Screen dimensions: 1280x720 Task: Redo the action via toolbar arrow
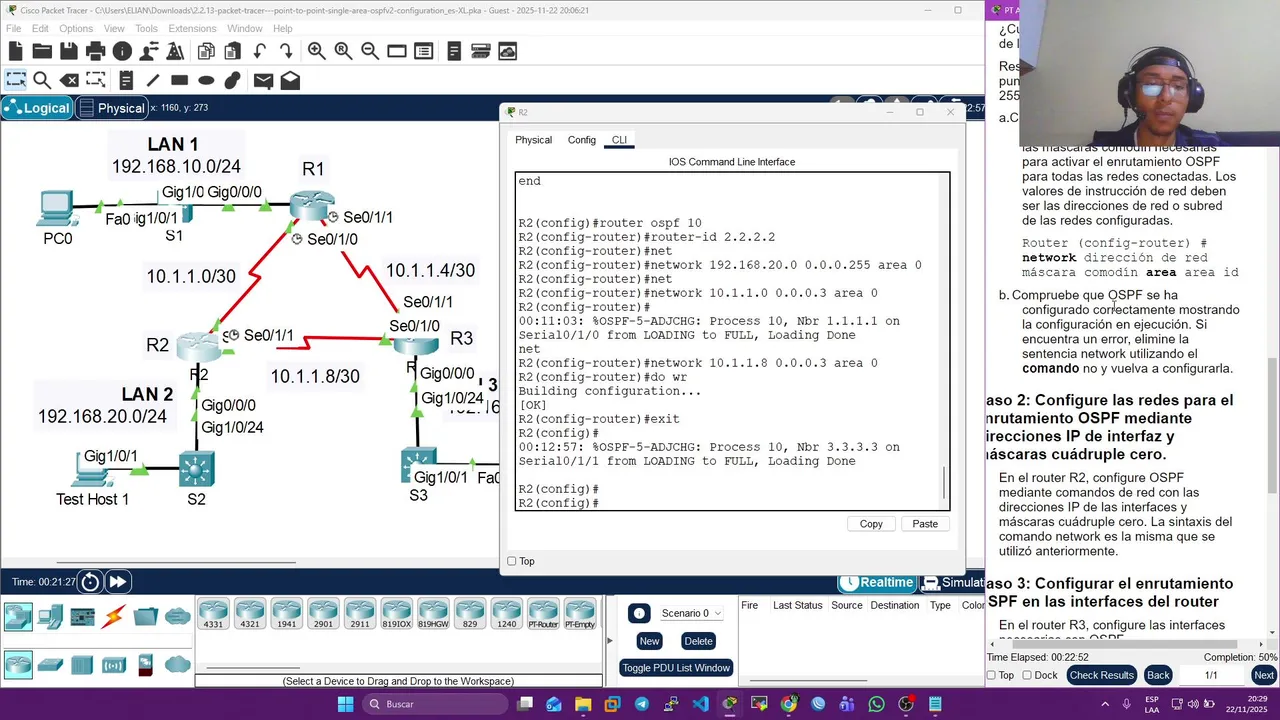286,51
